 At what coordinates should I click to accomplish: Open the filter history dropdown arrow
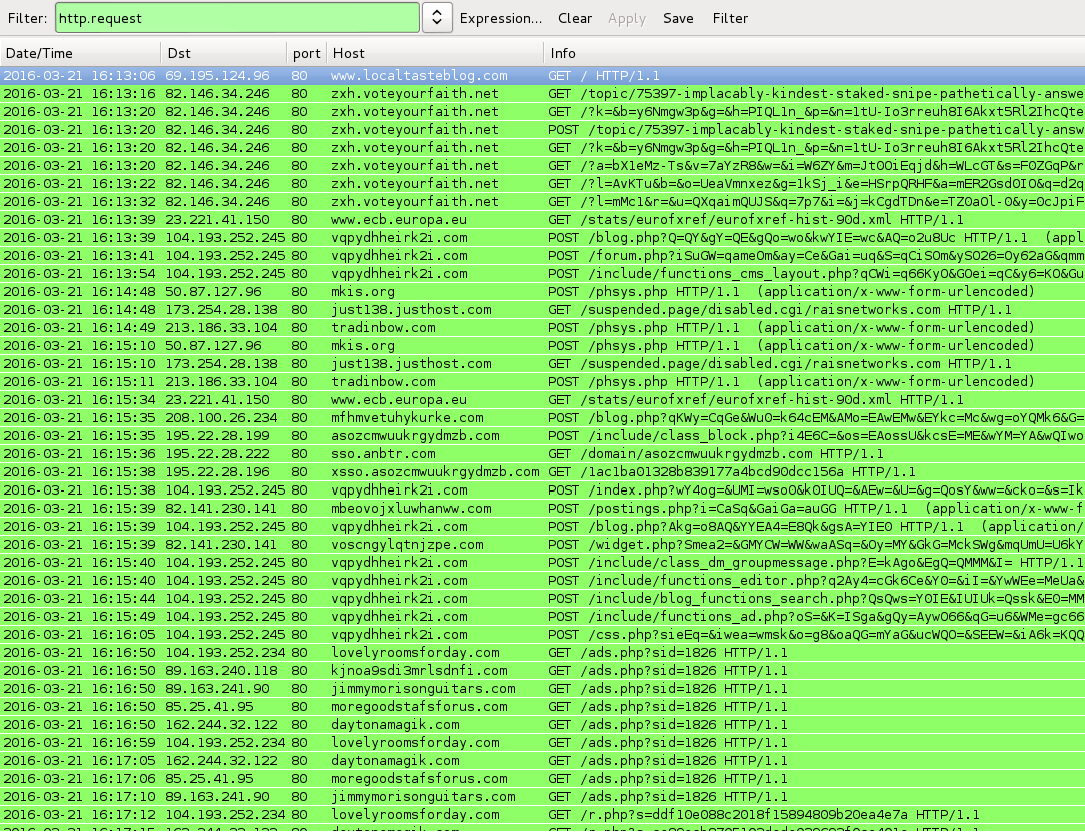pyautogui.click(x=436, y=18)
